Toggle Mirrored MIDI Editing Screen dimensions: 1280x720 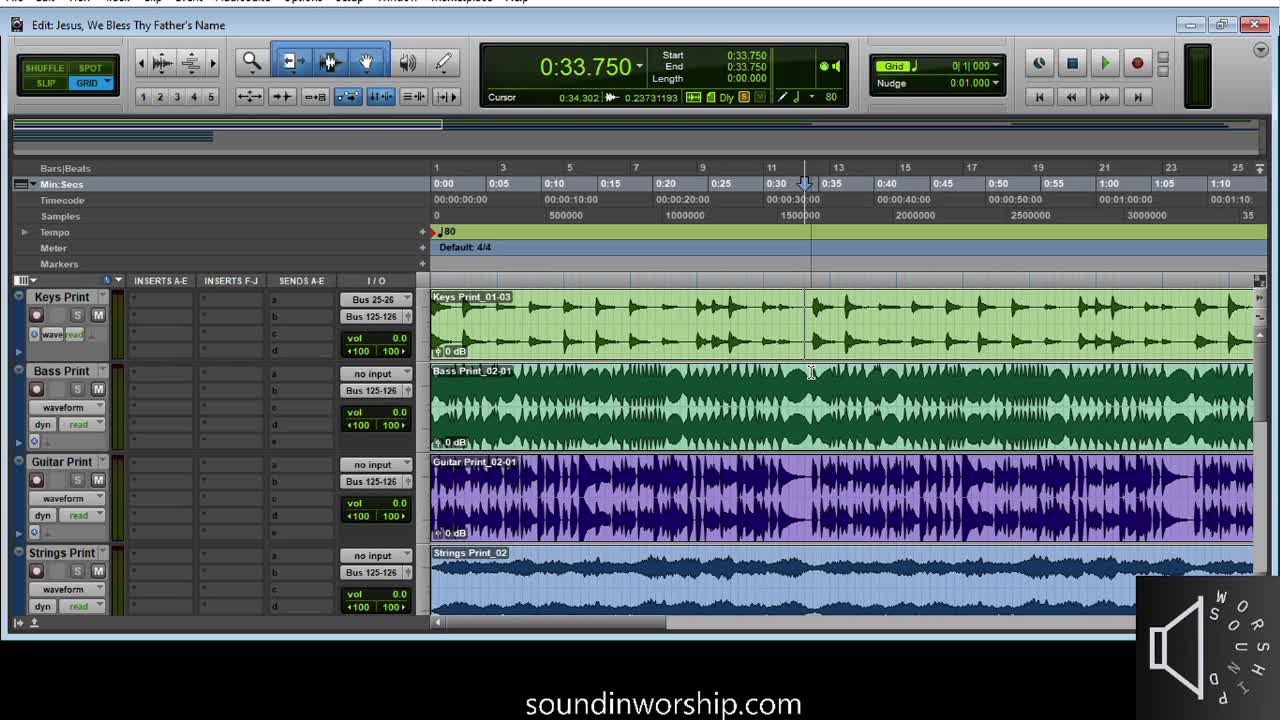coord(315,97)
